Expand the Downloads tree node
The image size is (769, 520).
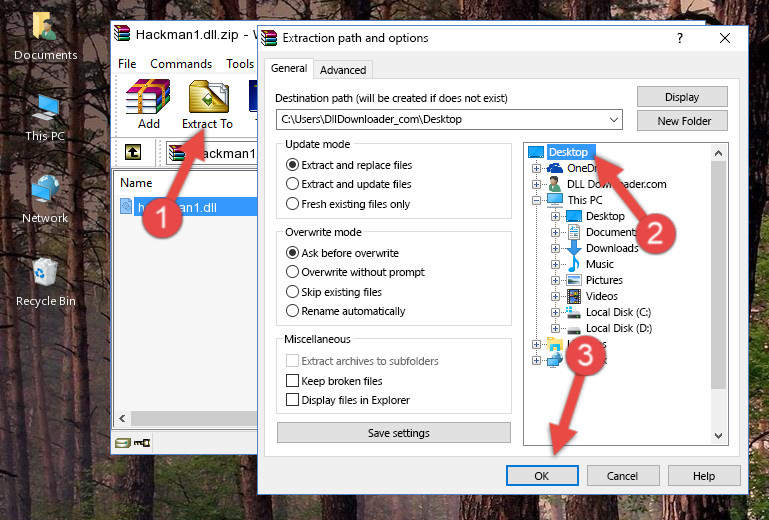click(x=555, y=248)
